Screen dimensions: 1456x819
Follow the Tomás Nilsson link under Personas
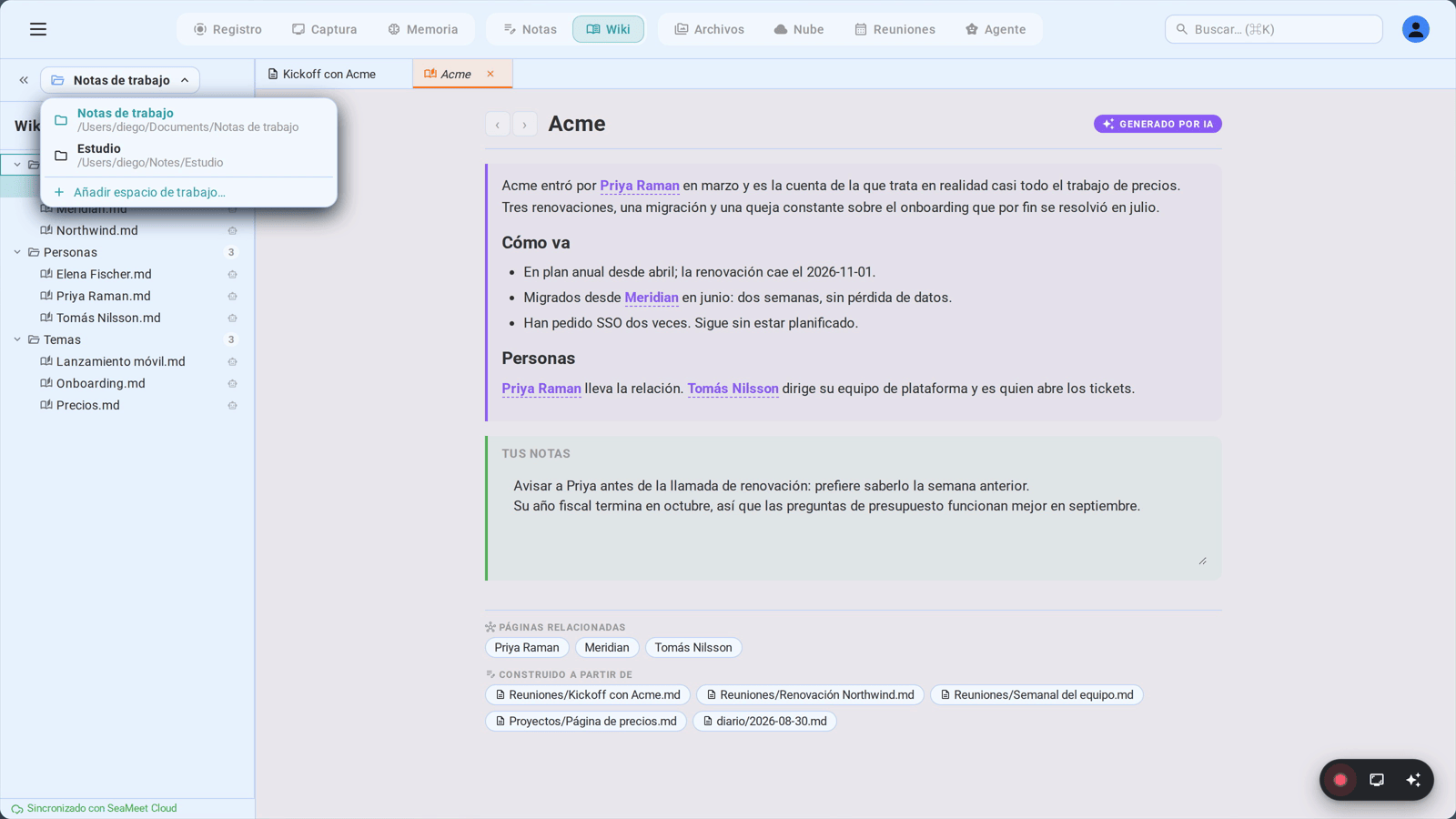733,389
